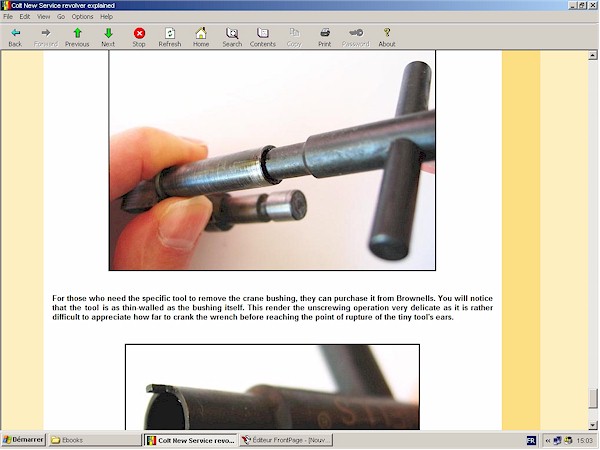Stop loading with the red Stop icon
The image size is (600, 450).
(139, 37)
